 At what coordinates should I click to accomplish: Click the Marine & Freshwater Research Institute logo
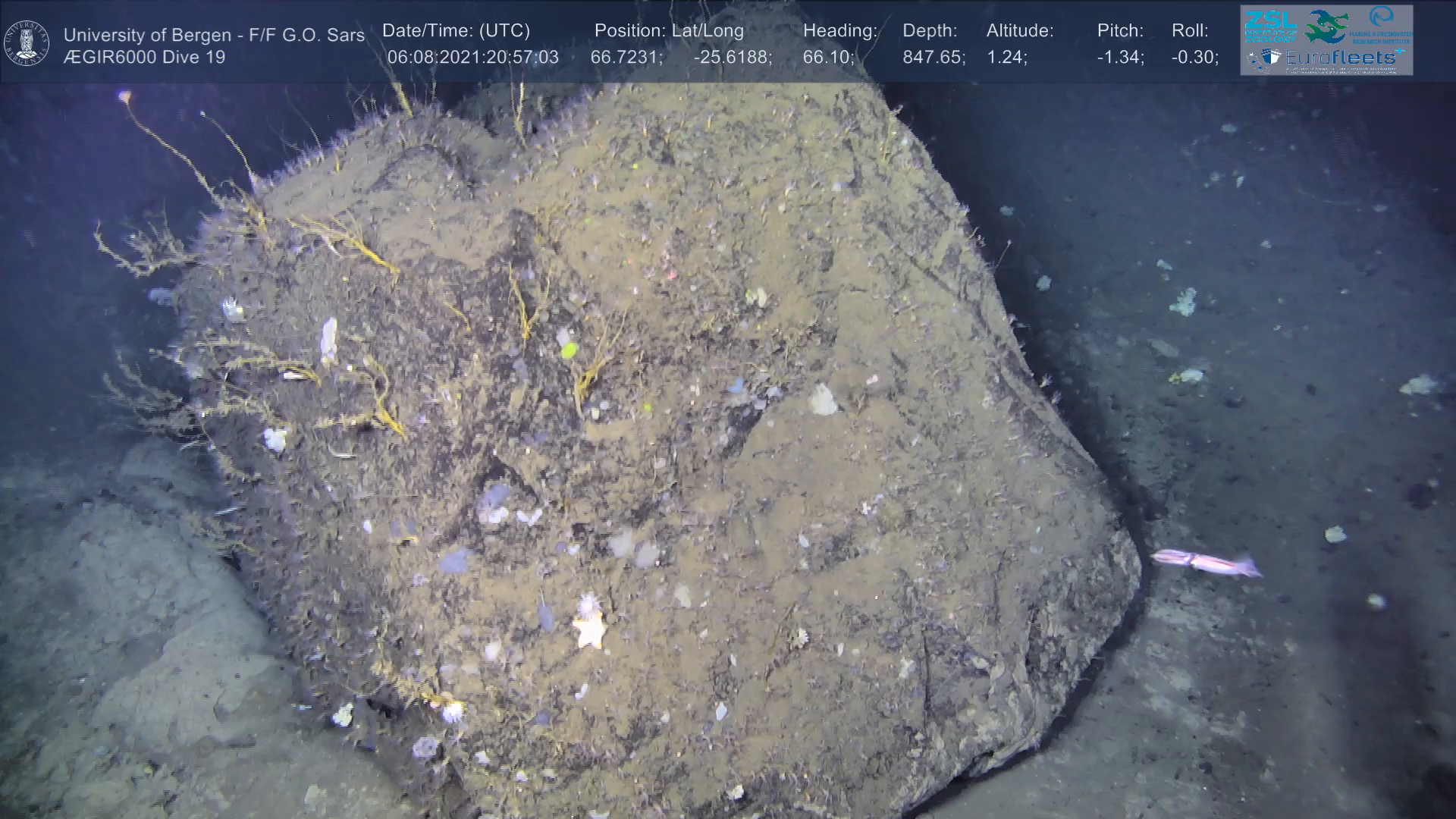(1380, 26)
